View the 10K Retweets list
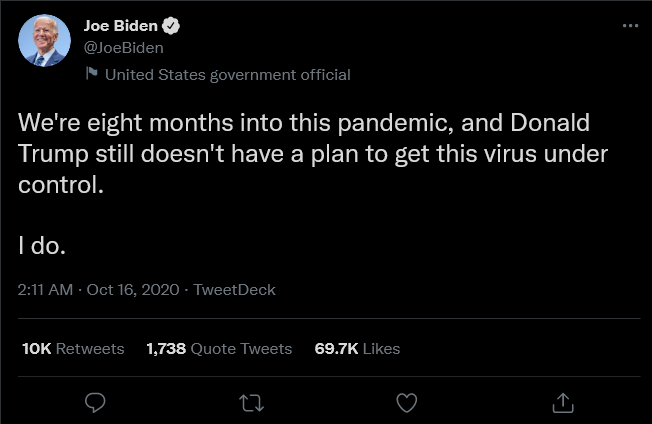 73,349
